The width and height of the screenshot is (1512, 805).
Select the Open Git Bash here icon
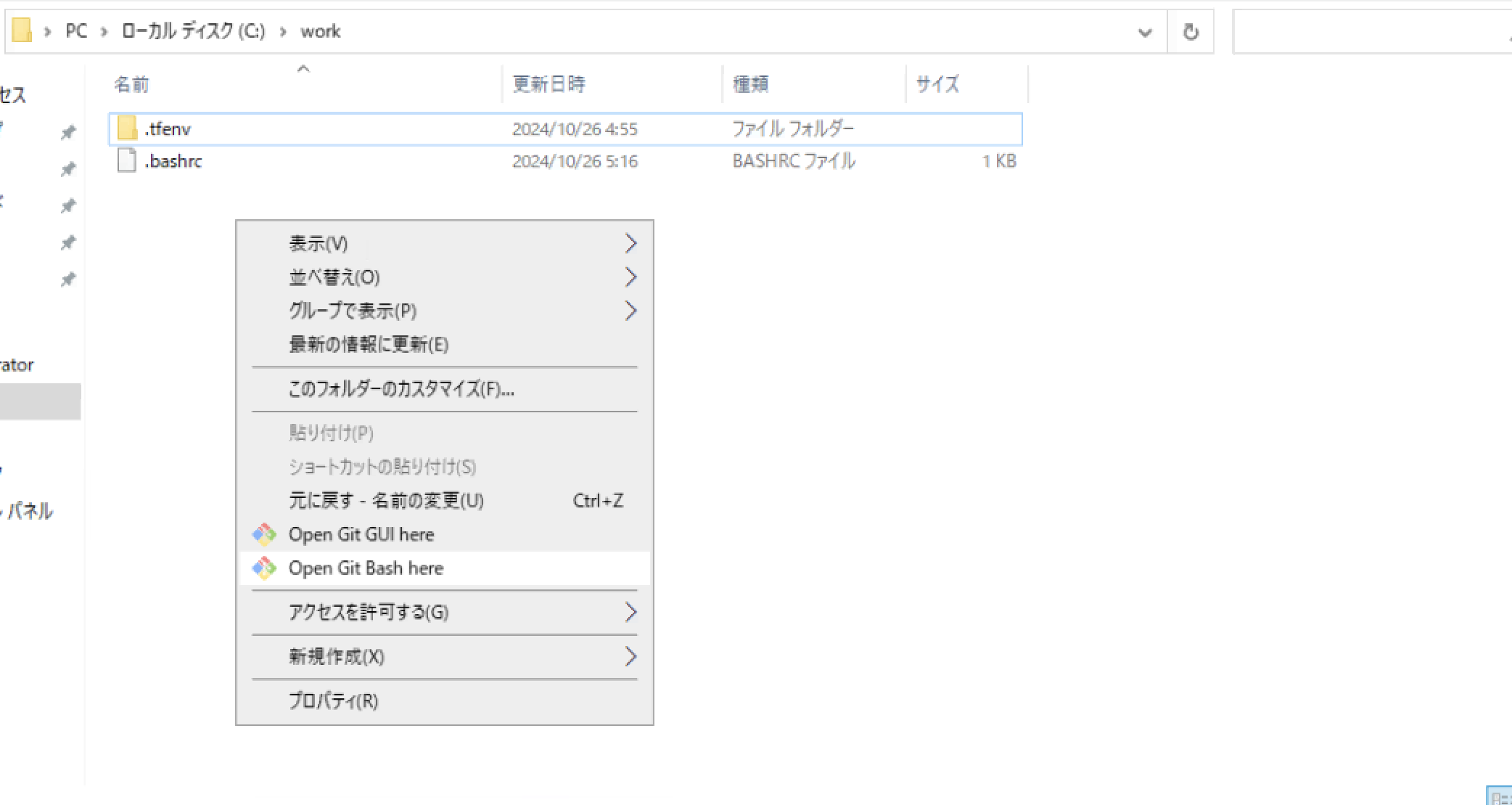(x=263, y=568)
